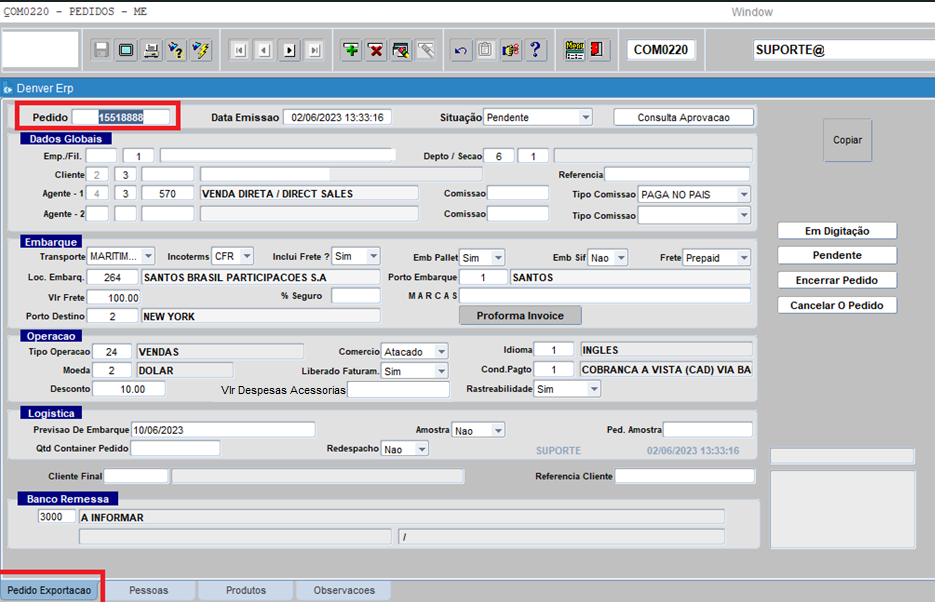Click the Denver Erp title bar icon
Image resolution: width=935 pixels, height=602 pixels.
(8, 89)
